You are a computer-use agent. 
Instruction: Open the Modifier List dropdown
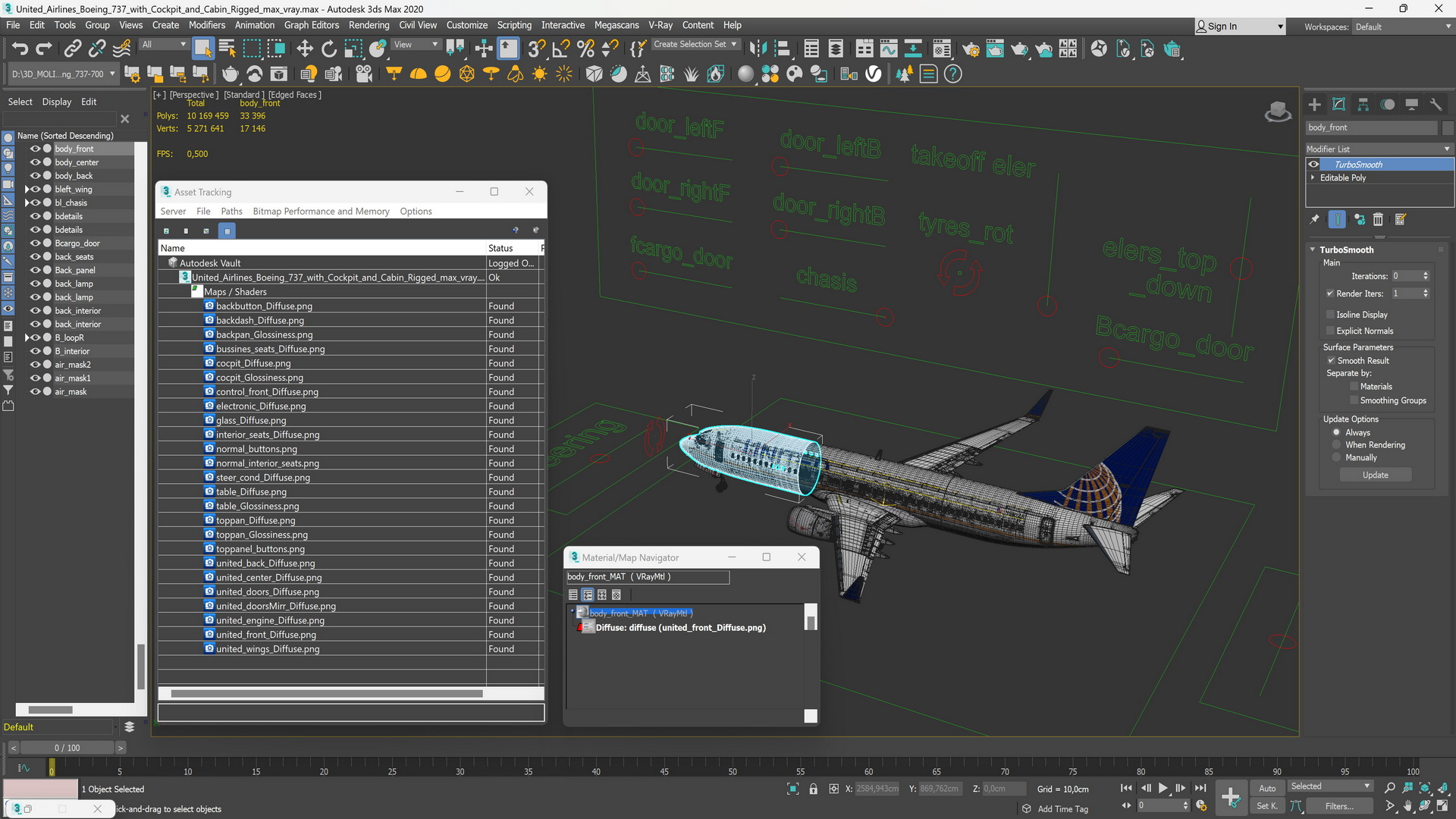click(1378, 149)
